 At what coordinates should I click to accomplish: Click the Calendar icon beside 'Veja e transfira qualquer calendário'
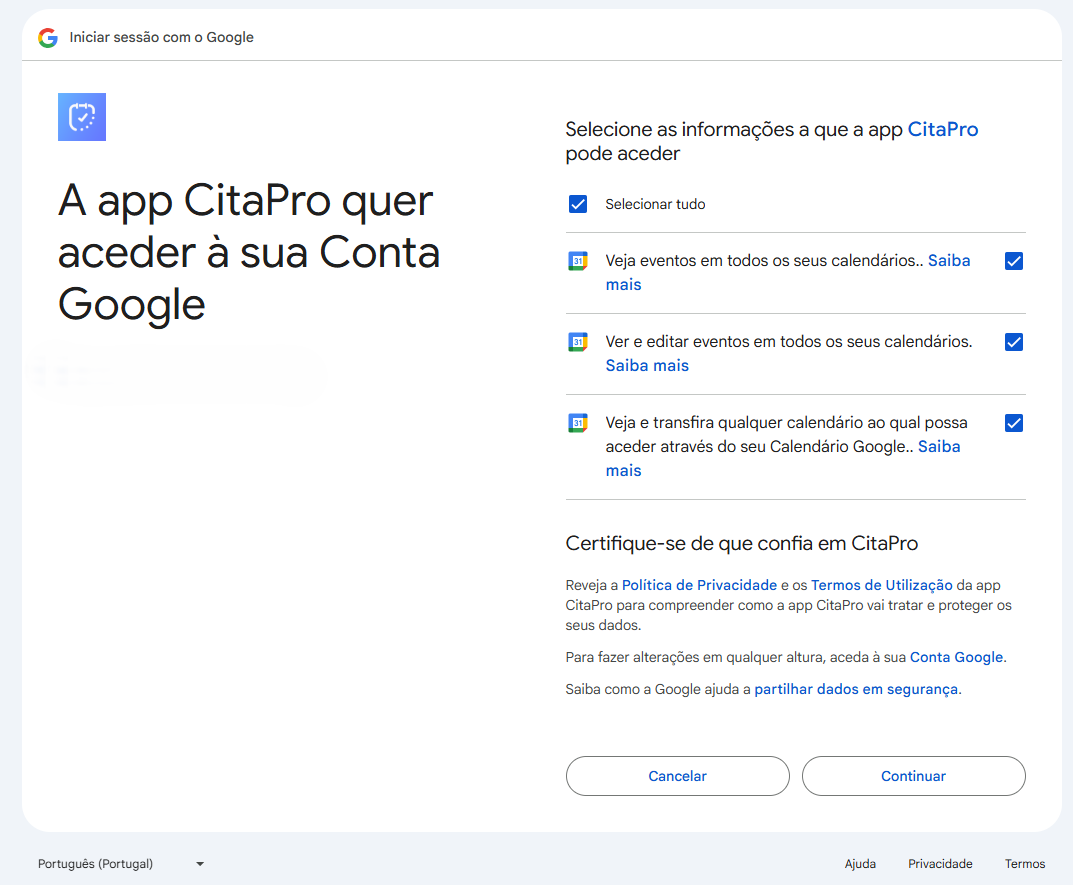pyautogui.click(x=578, y=423)
